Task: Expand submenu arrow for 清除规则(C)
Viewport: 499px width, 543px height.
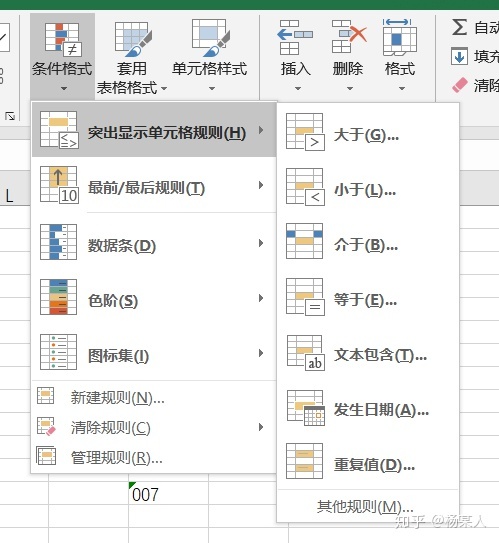Action: [x=261, y=427]
